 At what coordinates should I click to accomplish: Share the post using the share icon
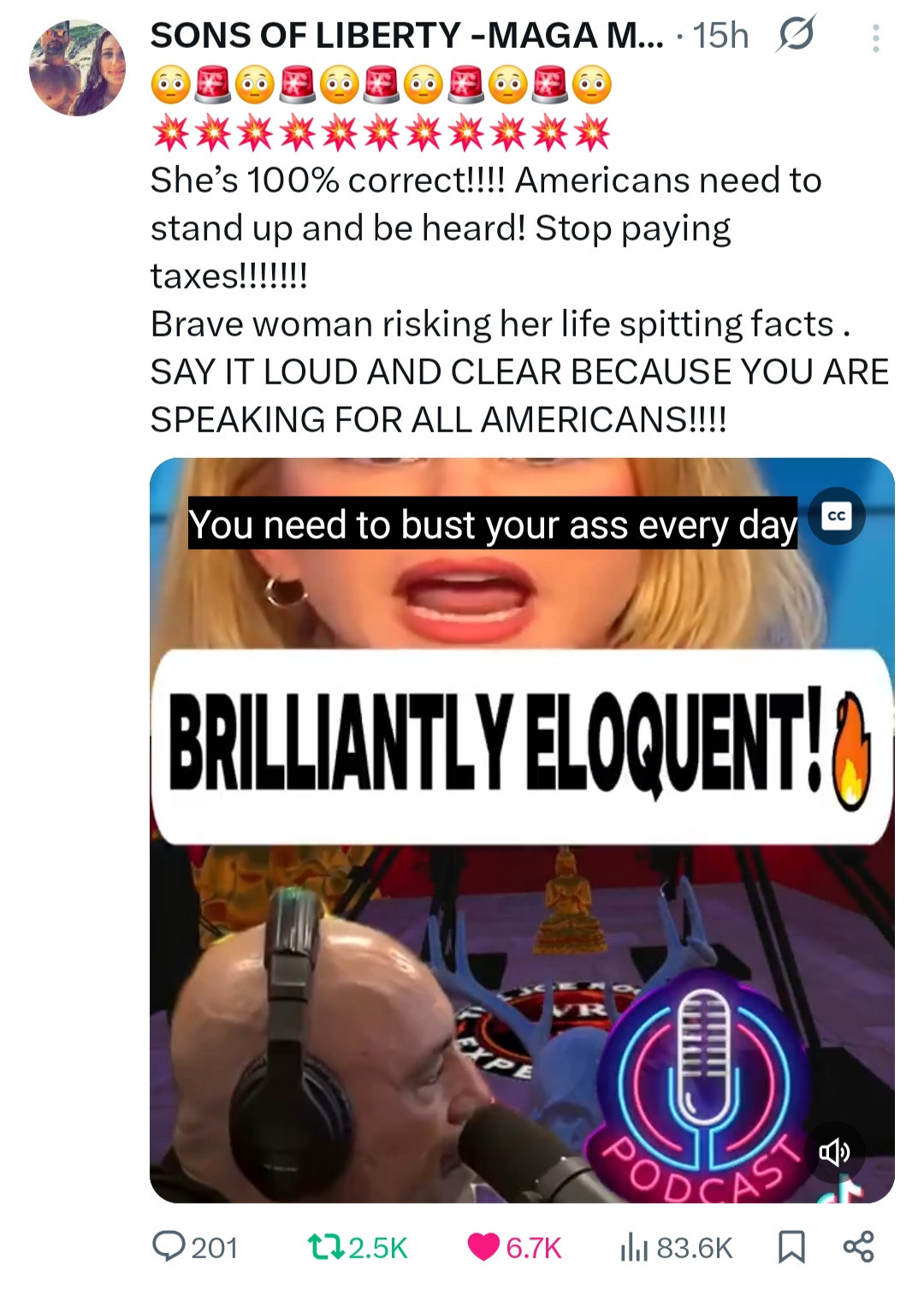858,1246
